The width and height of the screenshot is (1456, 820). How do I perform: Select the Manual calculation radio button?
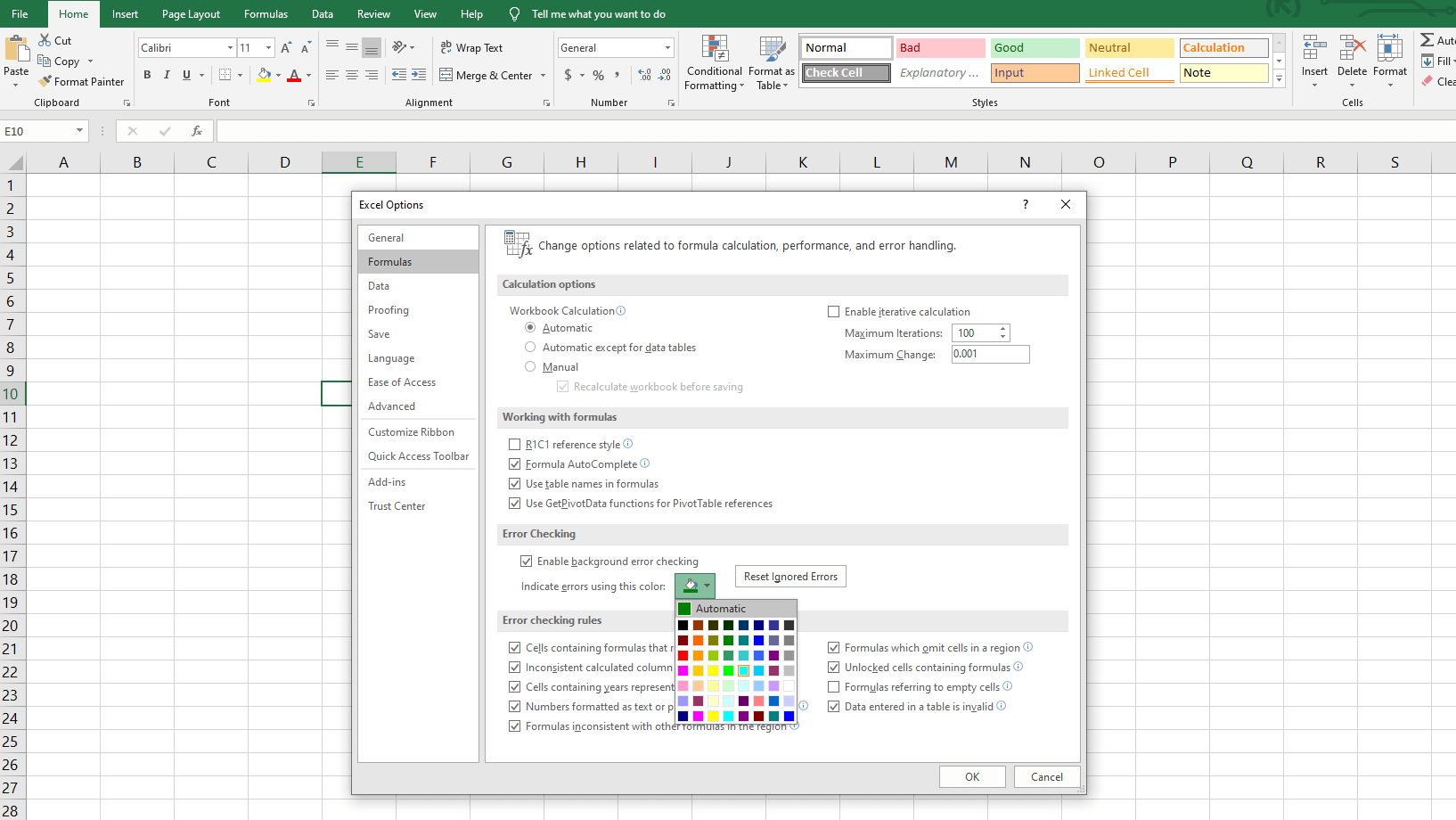tap(530, 366)
